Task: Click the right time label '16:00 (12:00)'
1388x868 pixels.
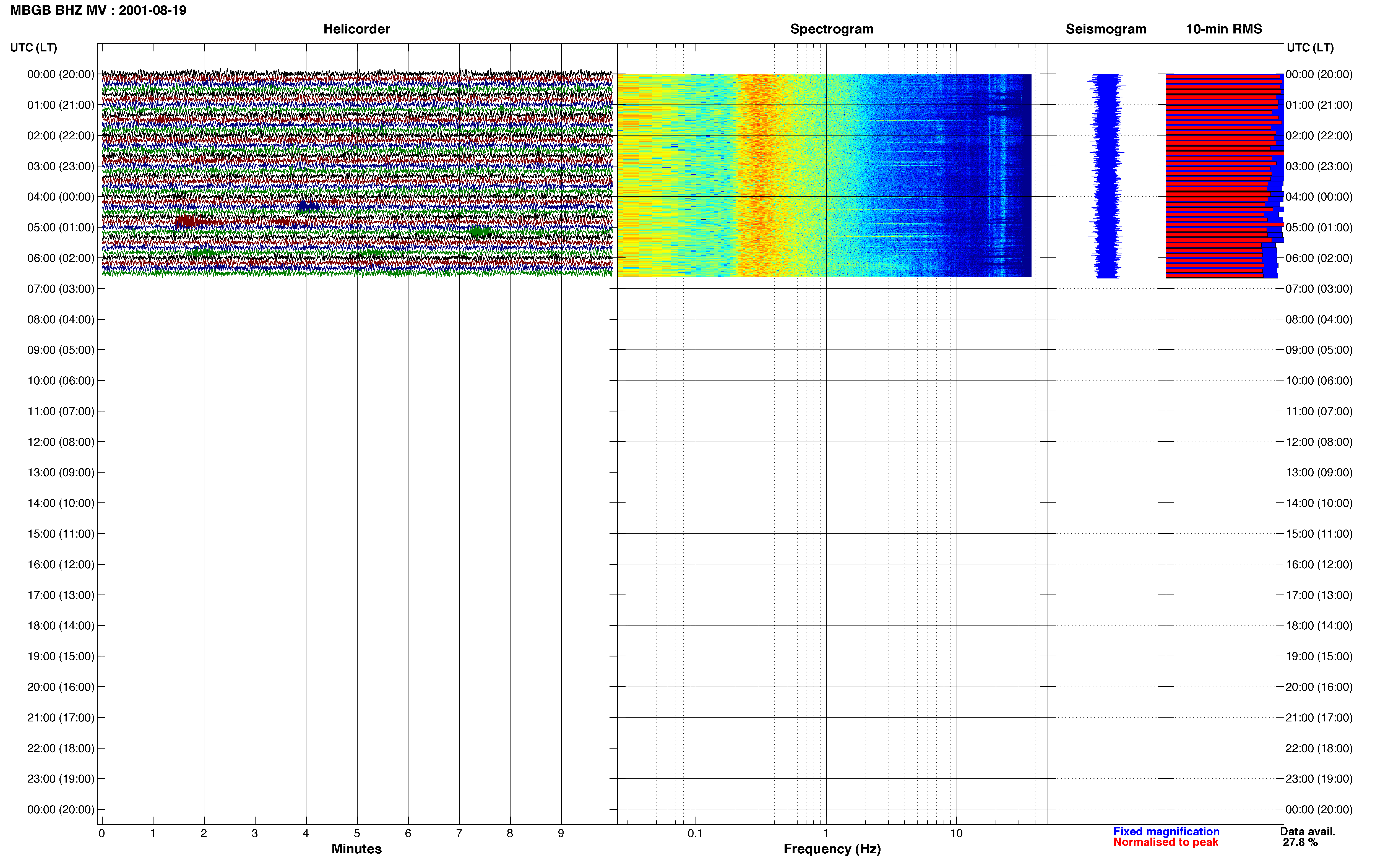Action: tap(1319, 564)
